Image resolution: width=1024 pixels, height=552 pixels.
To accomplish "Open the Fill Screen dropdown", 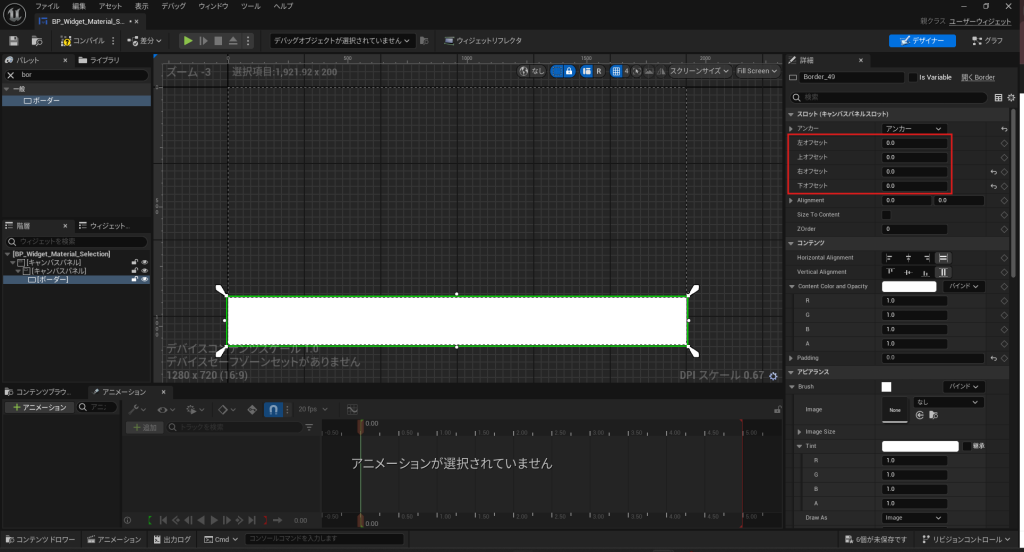I will [756, 71].
